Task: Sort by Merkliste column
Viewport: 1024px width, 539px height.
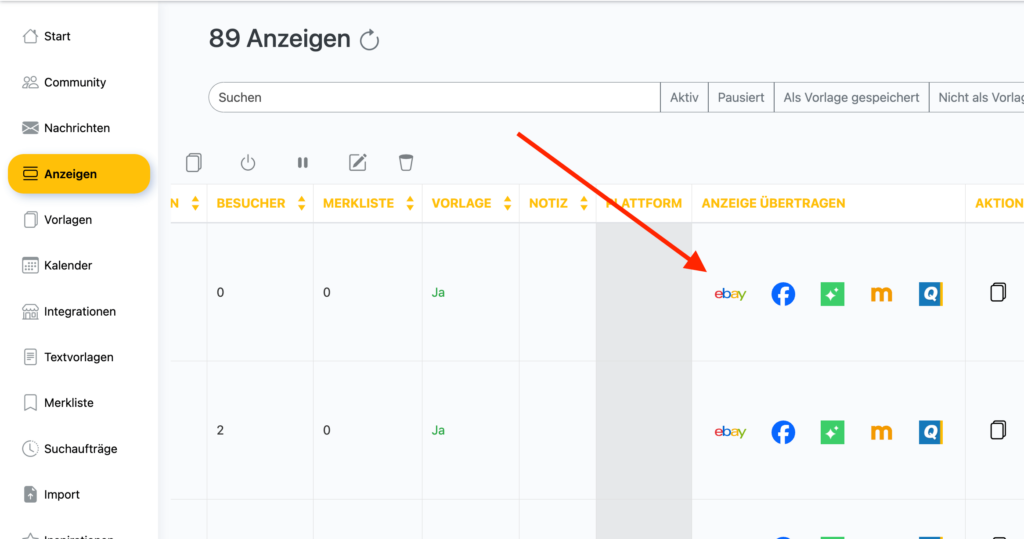Action: tap(409, 203)
